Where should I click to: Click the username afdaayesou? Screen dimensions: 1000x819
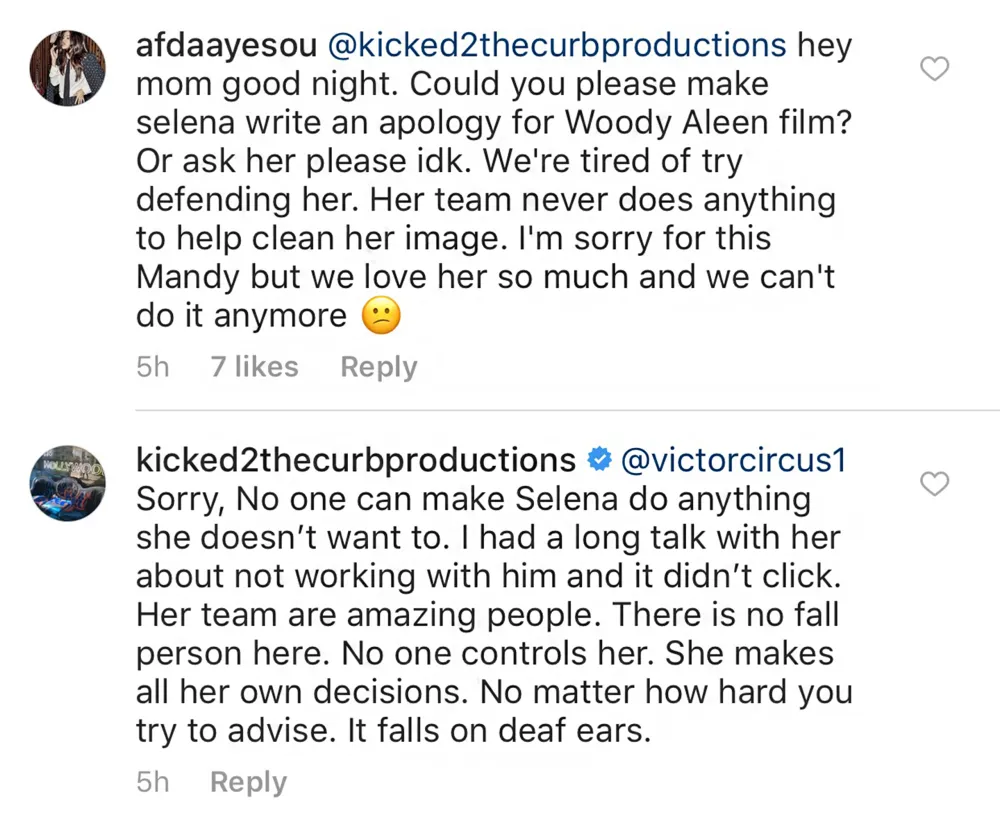click(x=226, y=45)
